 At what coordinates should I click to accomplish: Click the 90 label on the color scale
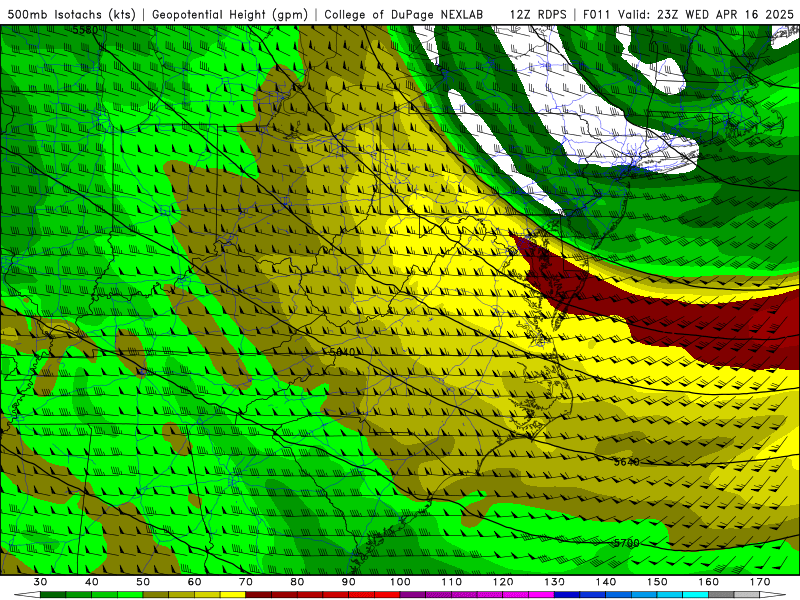(349, 582)
